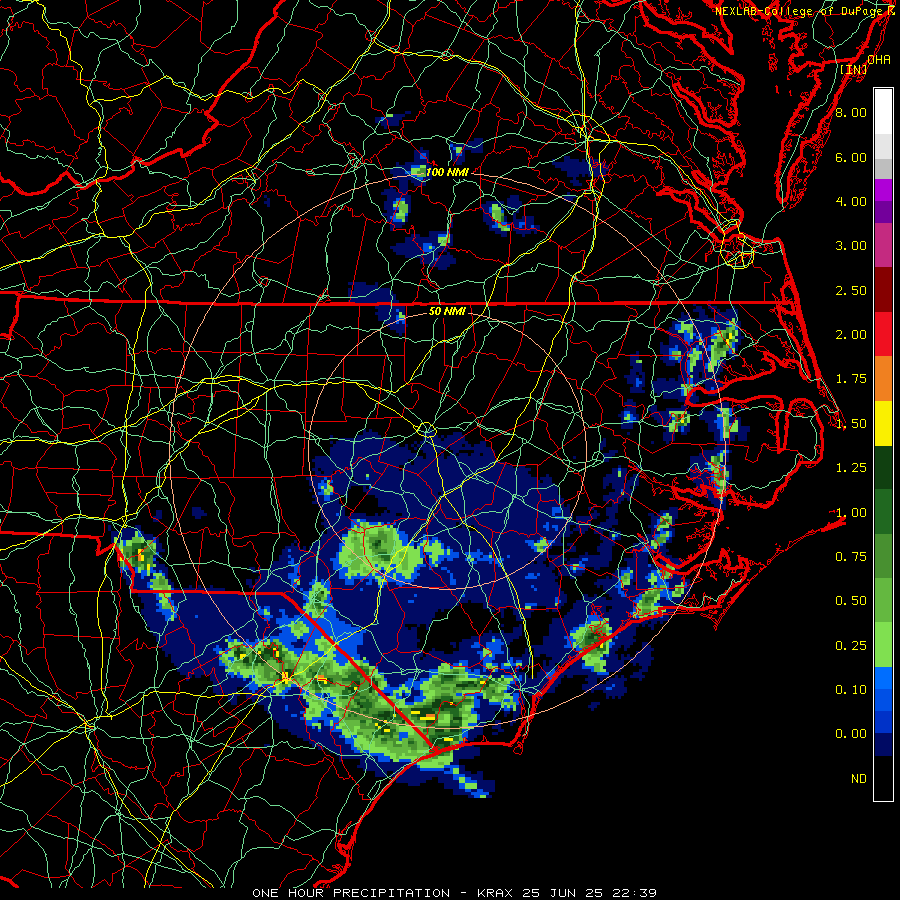This screenshot has width=900, height=900.
Task: Click the 3.00 legend value
Action: [851, 246]
